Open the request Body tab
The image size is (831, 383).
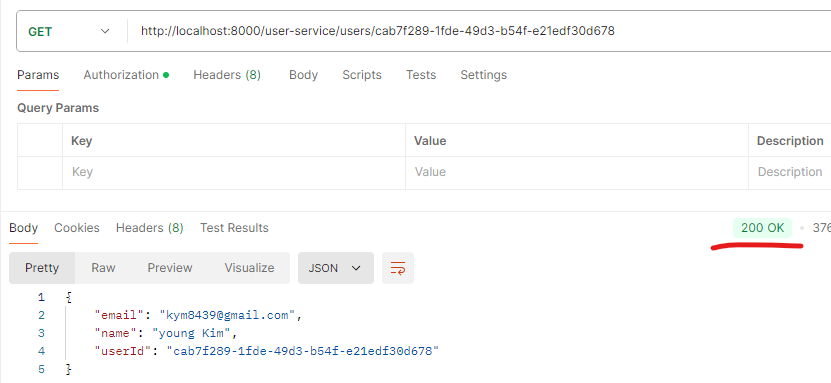303,75
